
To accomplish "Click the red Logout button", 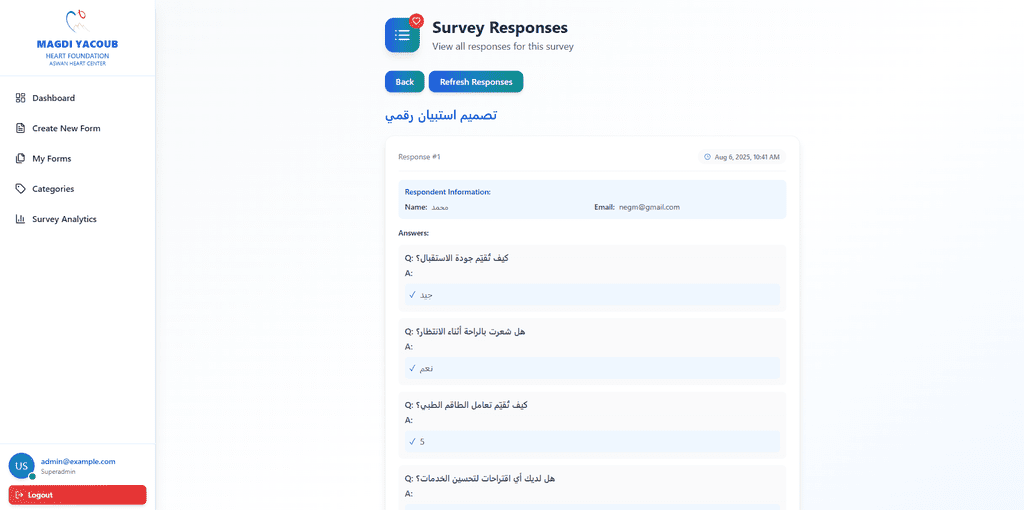I will click(x=78, y=495).
